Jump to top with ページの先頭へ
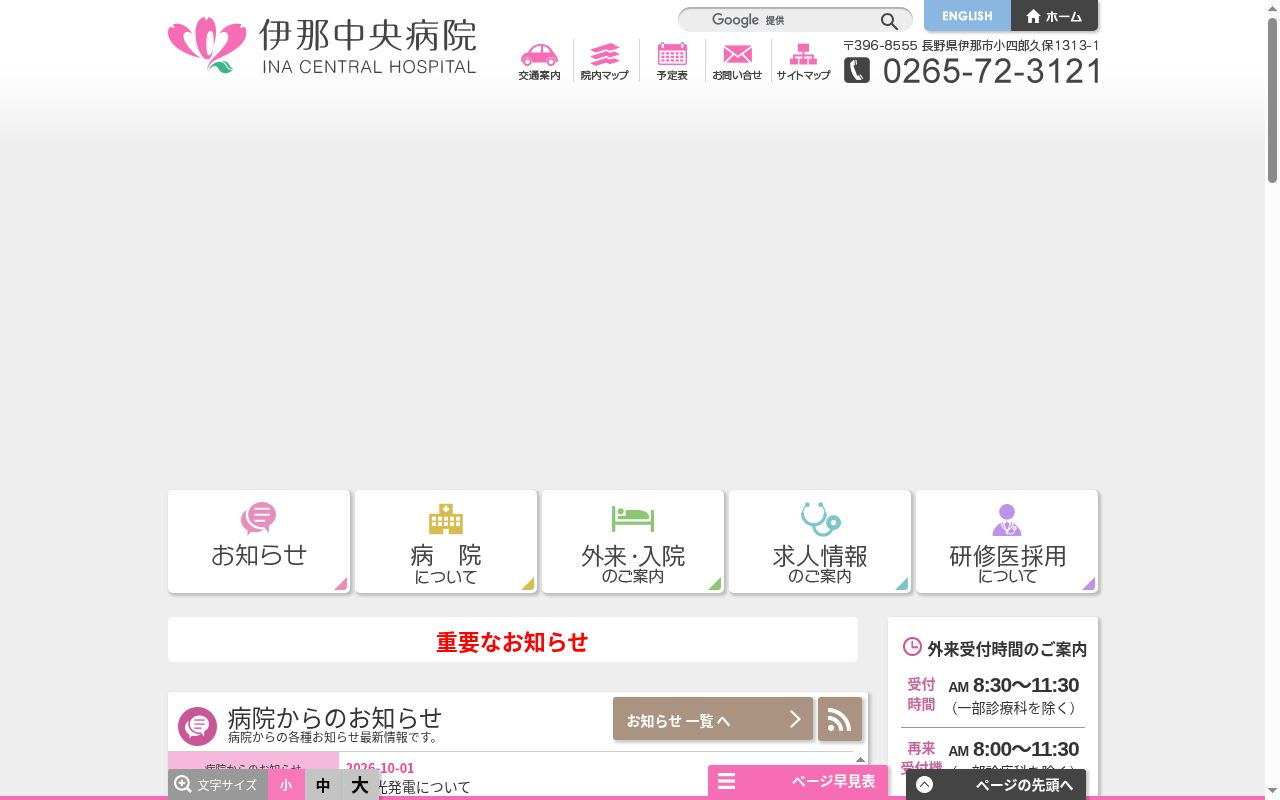 tap(996, 785)
